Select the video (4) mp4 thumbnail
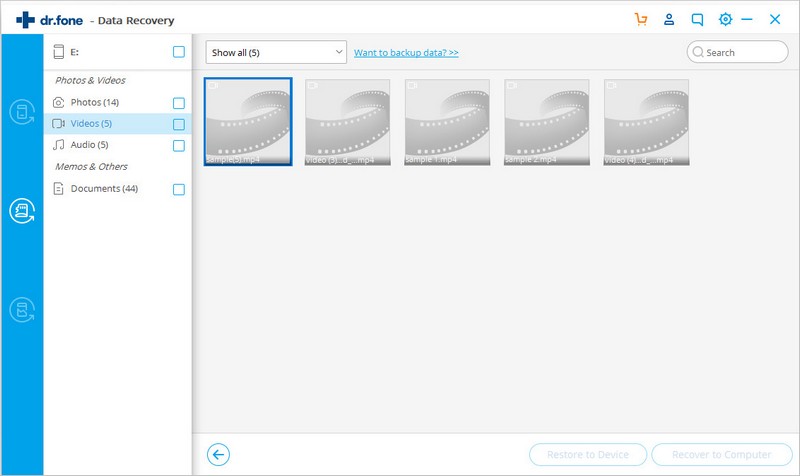This screenshot has width=800, height=476. (x=646, y=122)
